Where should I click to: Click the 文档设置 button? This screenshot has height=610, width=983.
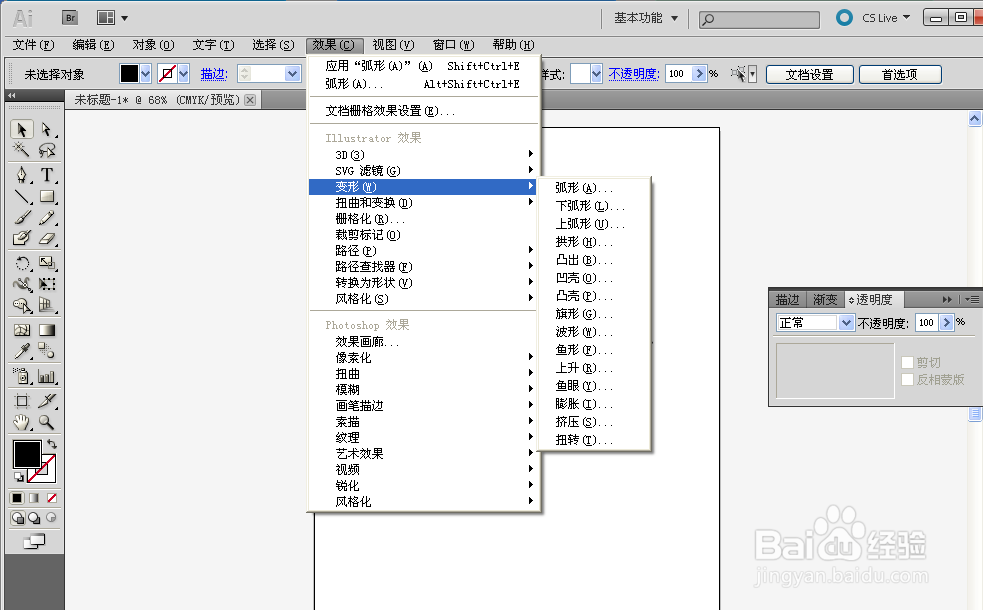click(809, 74)
